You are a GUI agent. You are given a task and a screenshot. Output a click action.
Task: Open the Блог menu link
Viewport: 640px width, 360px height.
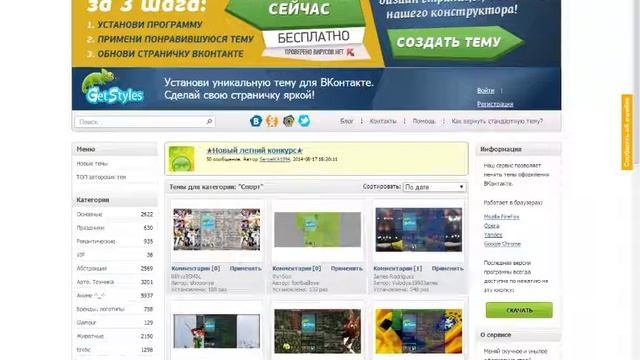pos(347,121)
